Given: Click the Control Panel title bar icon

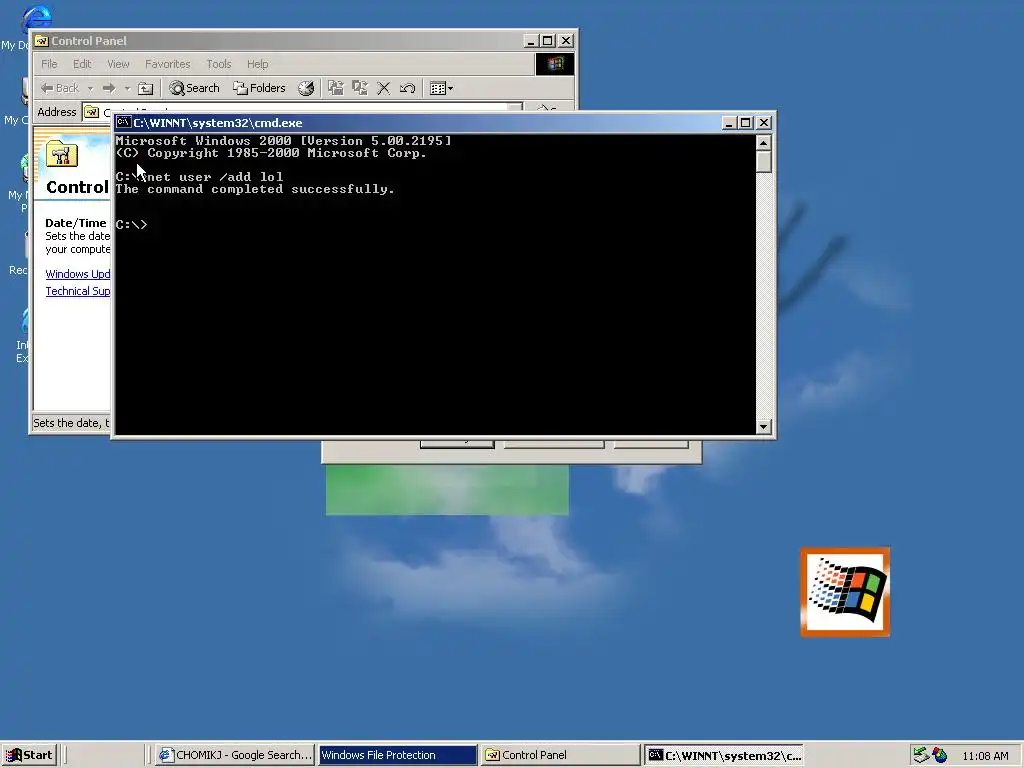Looking at the screenshot, I should pyautogui.click(x=42, y=41).
